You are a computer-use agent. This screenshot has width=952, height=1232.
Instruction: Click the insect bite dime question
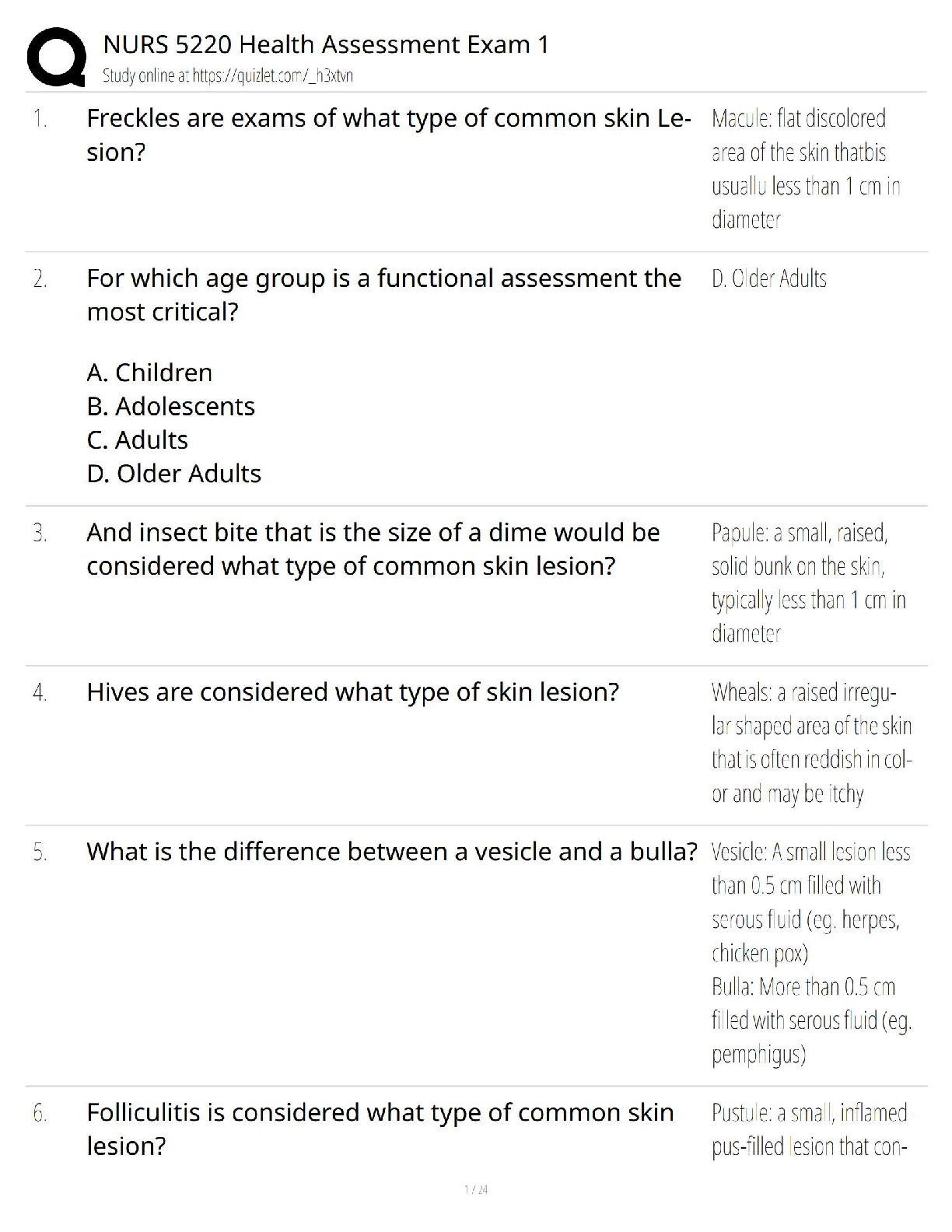(x=373, y=548)
